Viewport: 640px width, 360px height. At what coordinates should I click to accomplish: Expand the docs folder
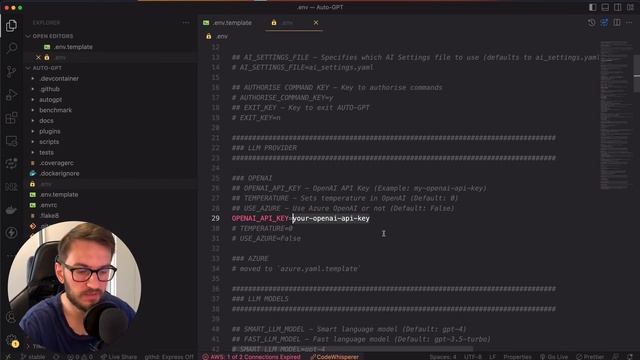coord(46,121)
